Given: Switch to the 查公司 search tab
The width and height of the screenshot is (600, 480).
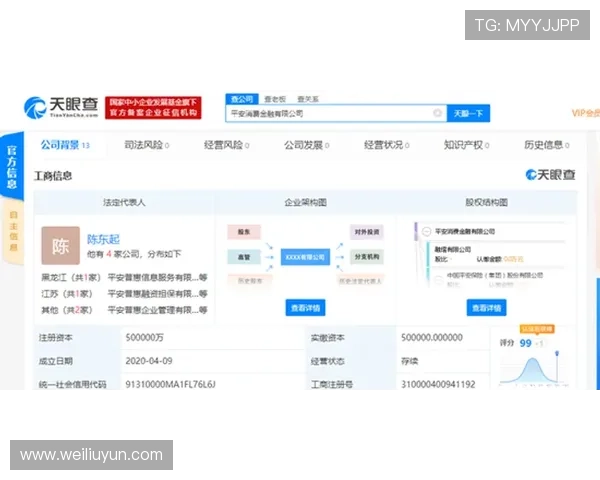Looking at the screenshot, I should [x=242, y=99].
